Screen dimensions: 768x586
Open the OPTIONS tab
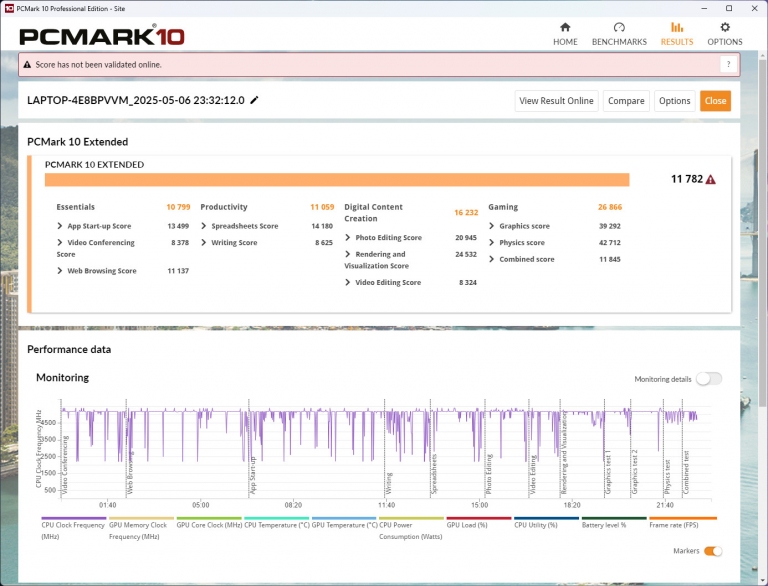pos(724,34)
